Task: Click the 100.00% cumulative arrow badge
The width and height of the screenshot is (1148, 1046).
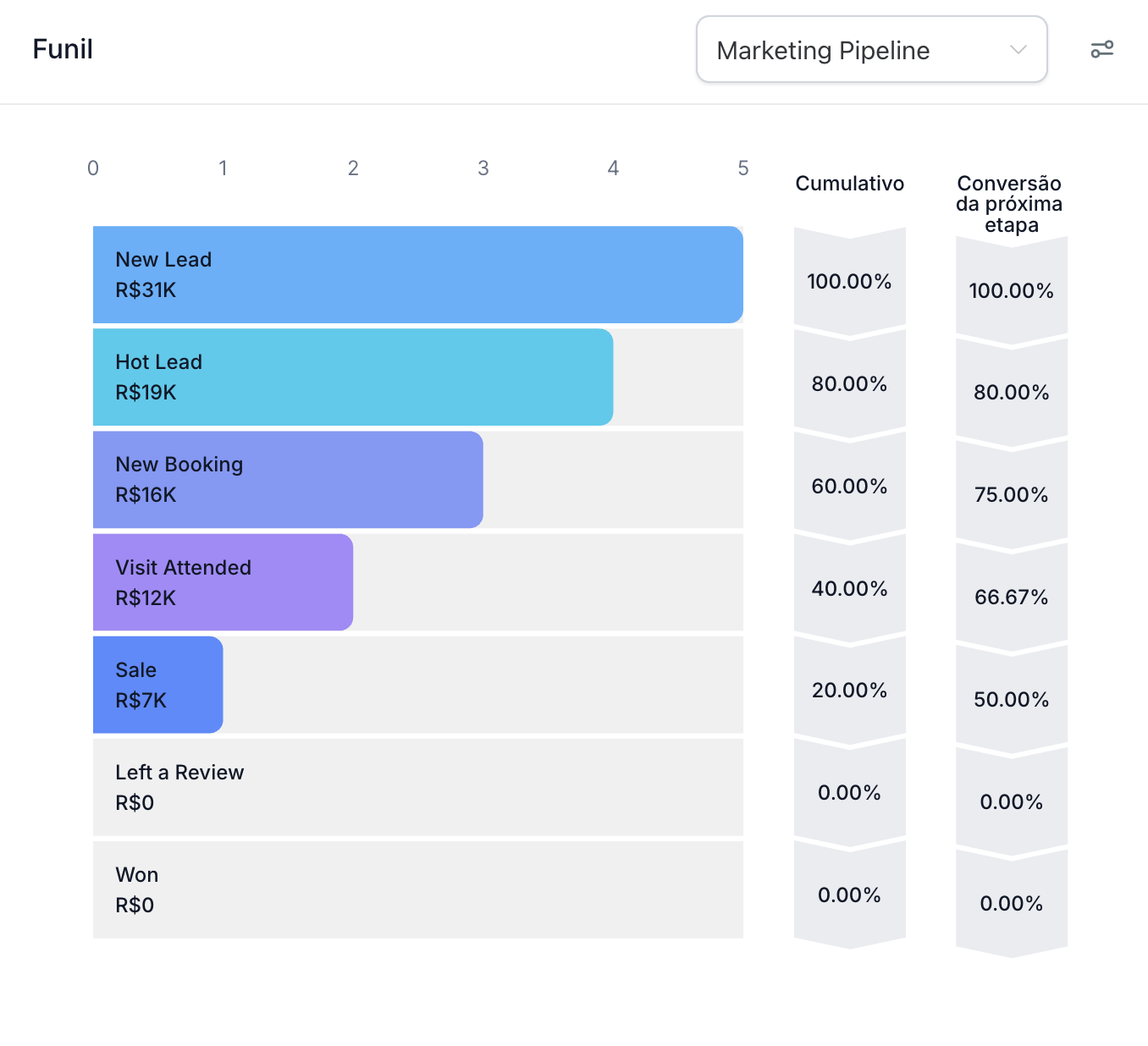Action: 849,282
